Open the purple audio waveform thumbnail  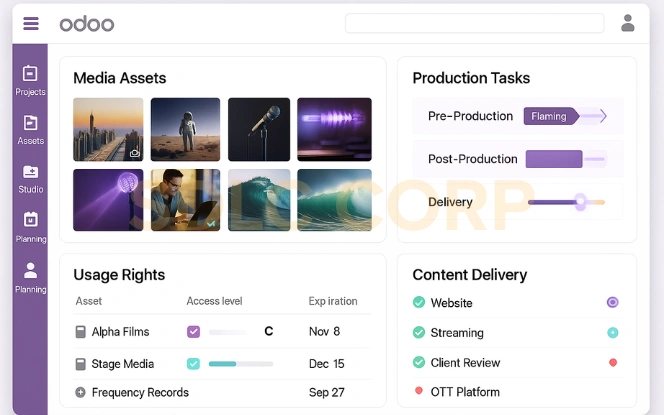coord(335,130)
